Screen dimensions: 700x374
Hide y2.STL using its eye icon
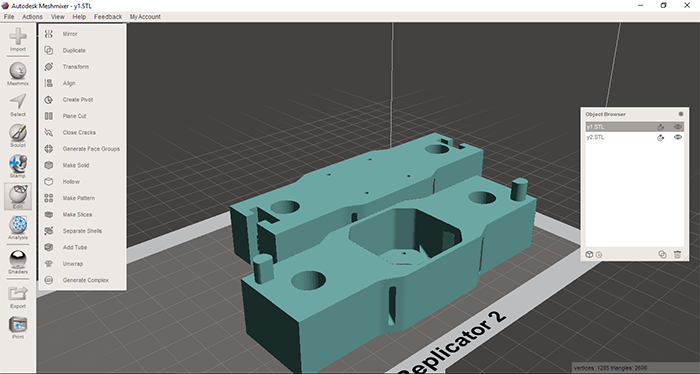point(678,137)
